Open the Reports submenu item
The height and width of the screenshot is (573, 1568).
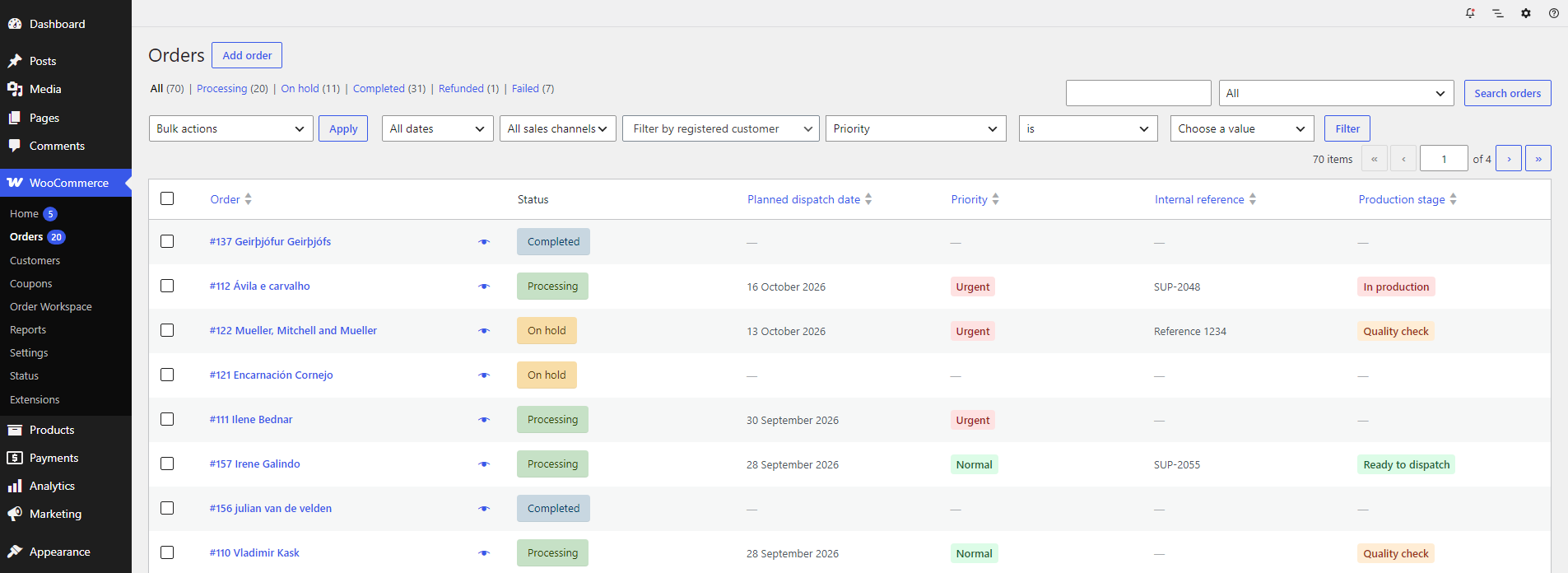(x=28, y=329)
